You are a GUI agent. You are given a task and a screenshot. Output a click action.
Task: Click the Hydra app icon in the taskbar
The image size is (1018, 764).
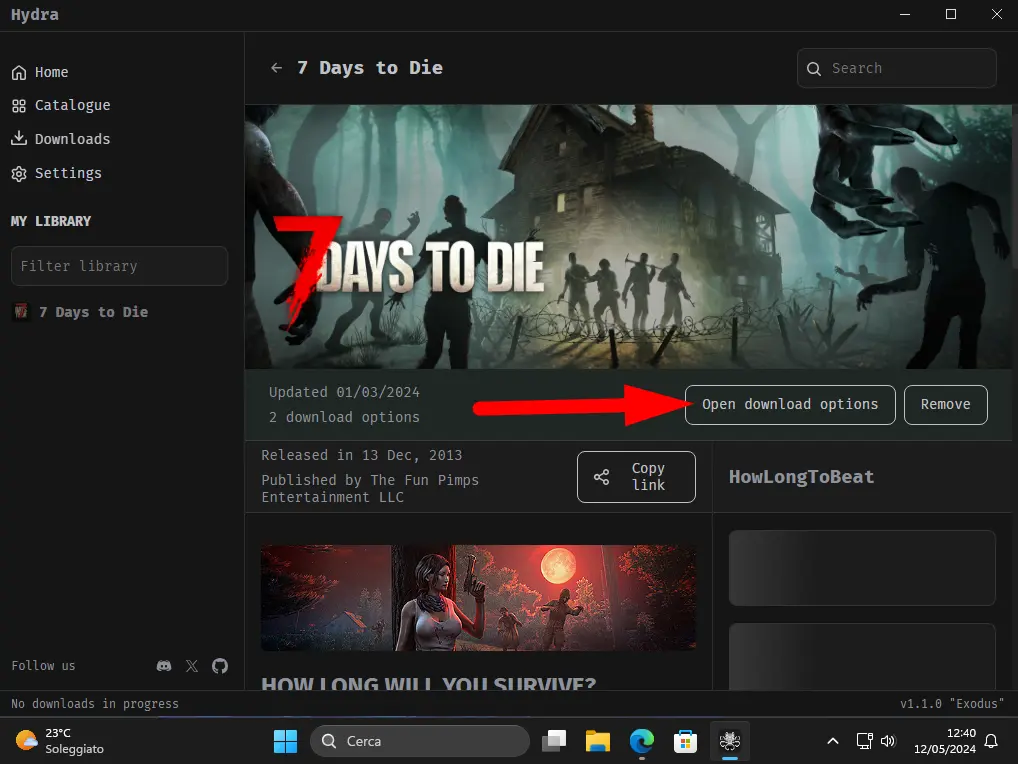(730, 741)
